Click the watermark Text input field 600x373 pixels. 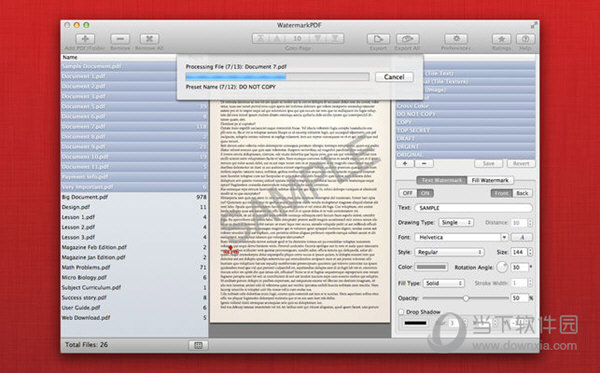[x=474, y=208]
